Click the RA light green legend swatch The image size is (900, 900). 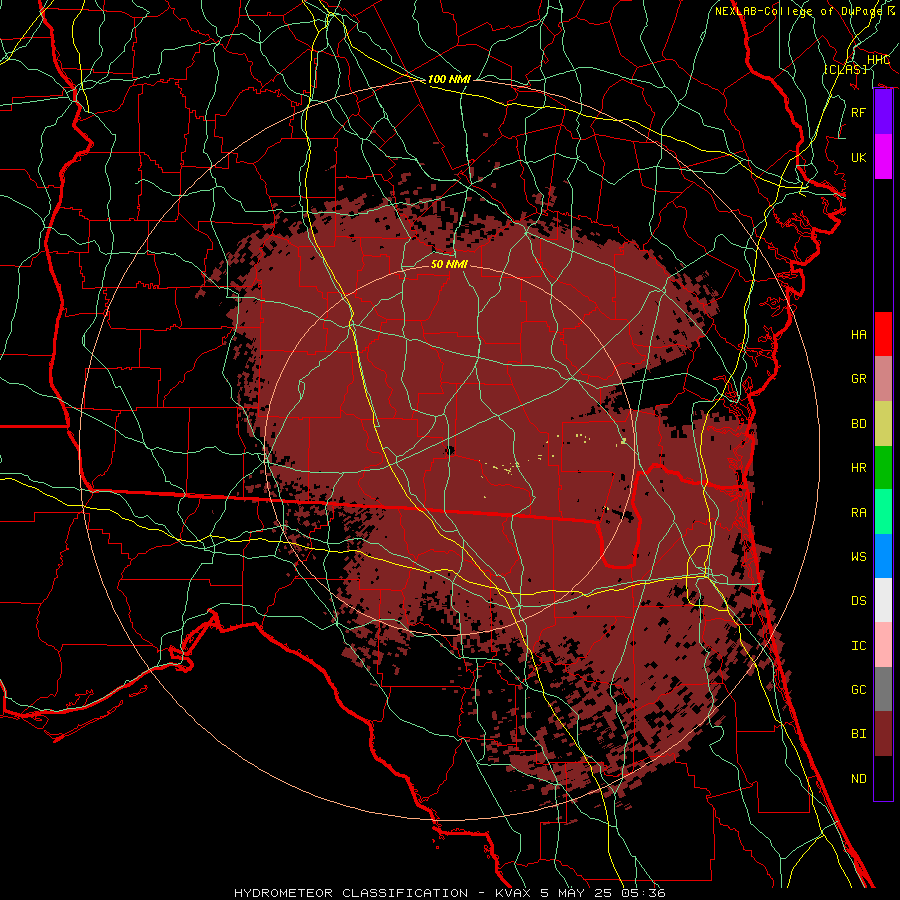tap(883, 512)
